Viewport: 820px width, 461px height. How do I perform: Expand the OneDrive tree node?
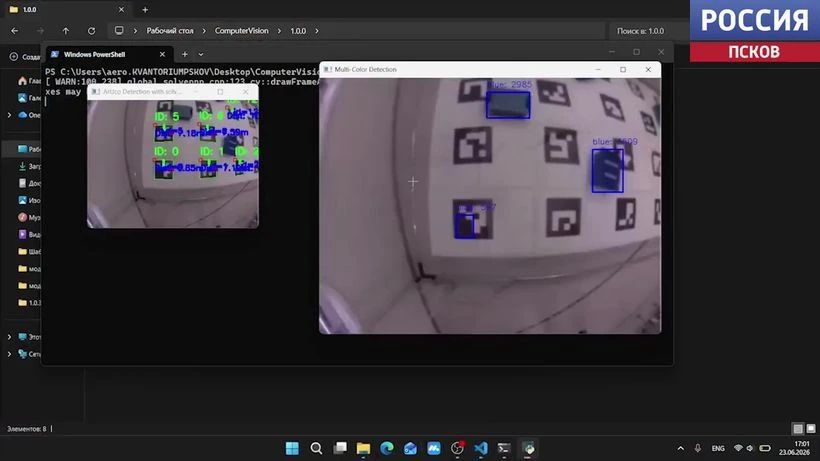coord(9,115)
